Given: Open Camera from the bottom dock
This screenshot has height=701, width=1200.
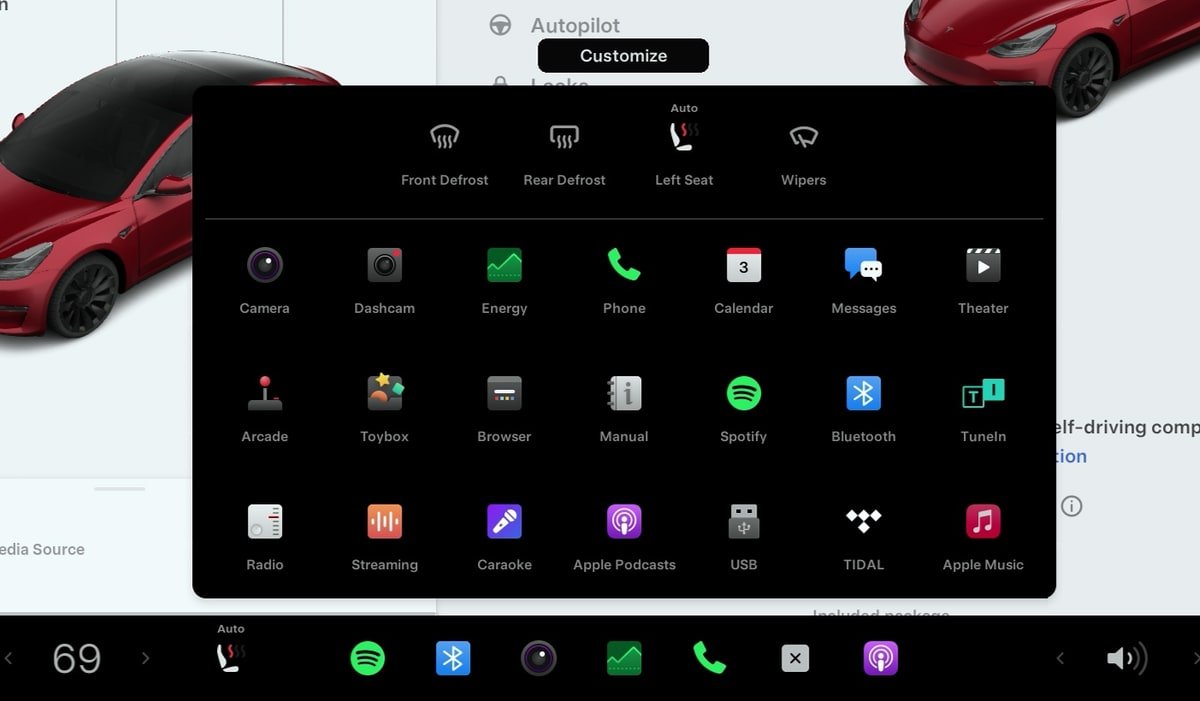Looking at the screenshot, I should coord(539,658).
